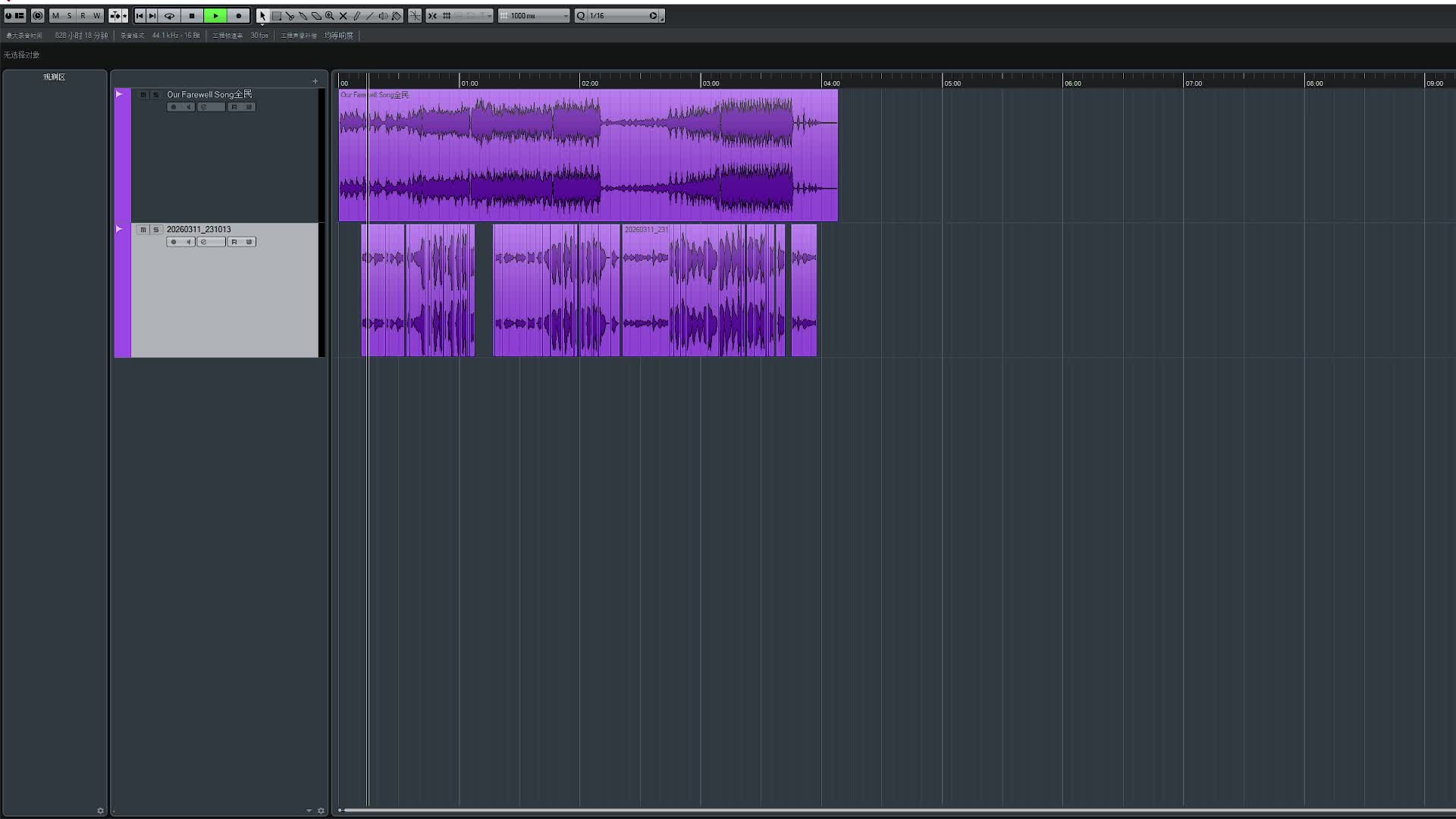Solo the 20260311_231013 track
This screenshot has width=1456, height=819.
click(x=156, y=230)
